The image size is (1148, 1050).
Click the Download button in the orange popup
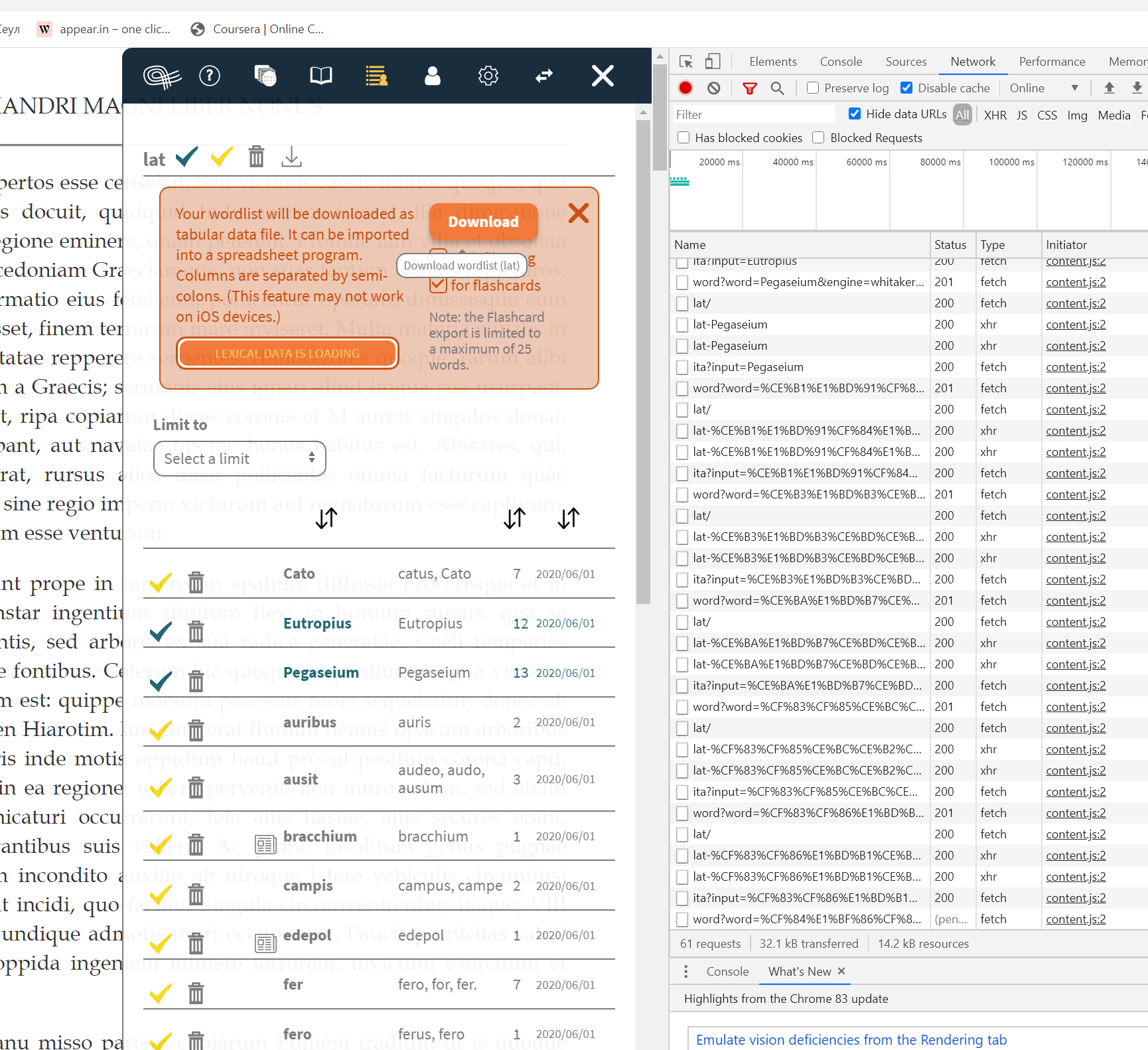[483, 222]
